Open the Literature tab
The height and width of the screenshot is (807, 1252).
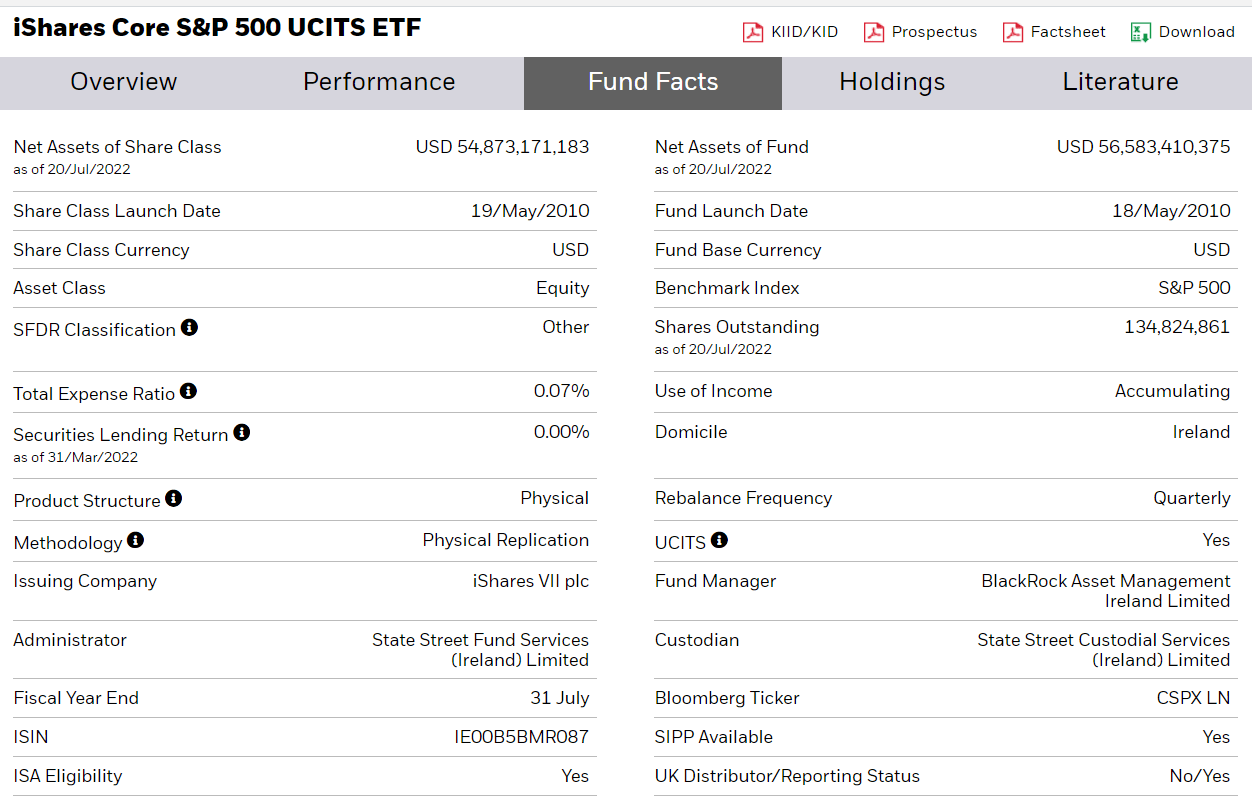click(1120, 83)
